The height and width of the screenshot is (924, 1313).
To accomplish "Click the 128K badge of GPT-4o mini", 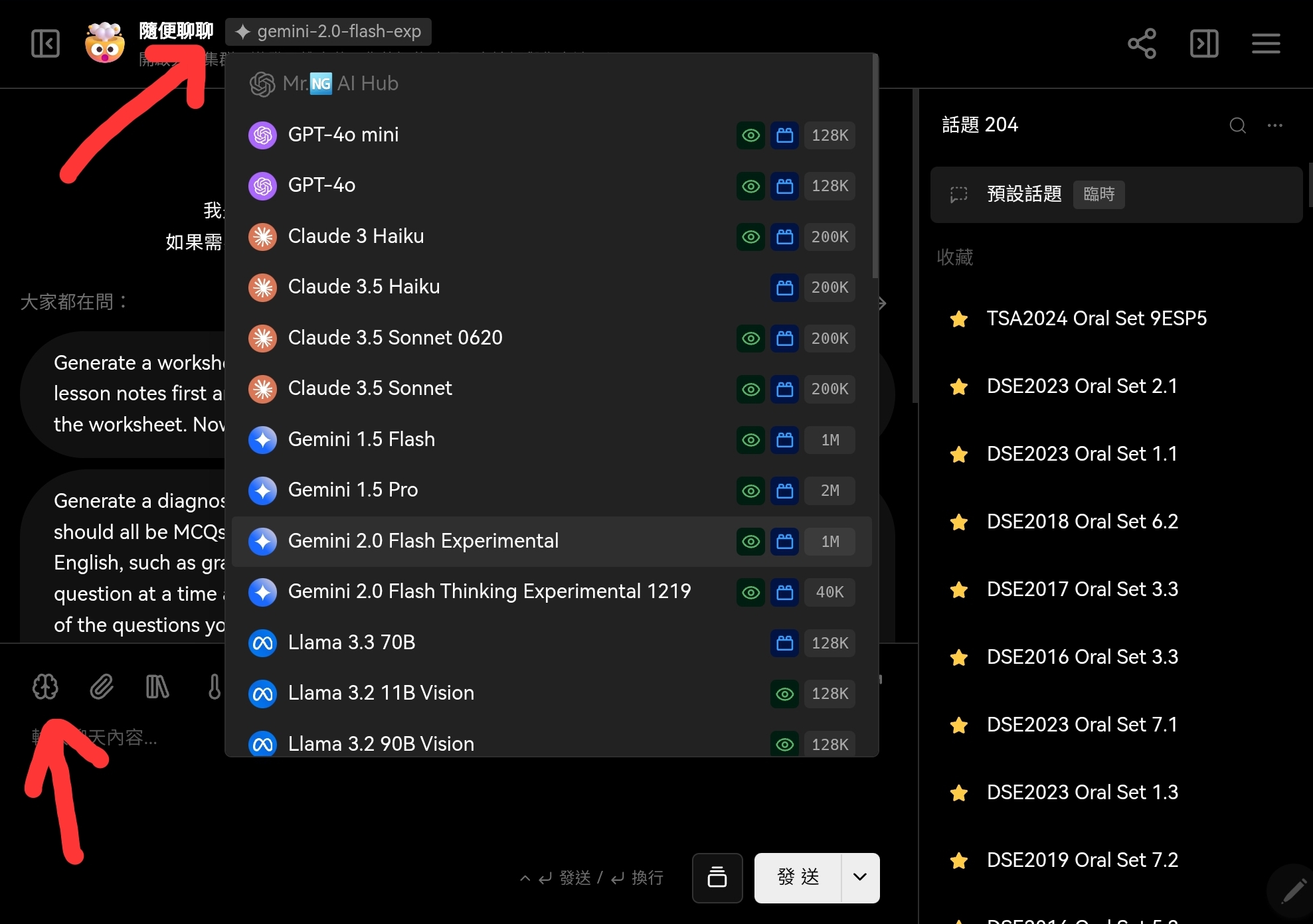I will [830, 135].
